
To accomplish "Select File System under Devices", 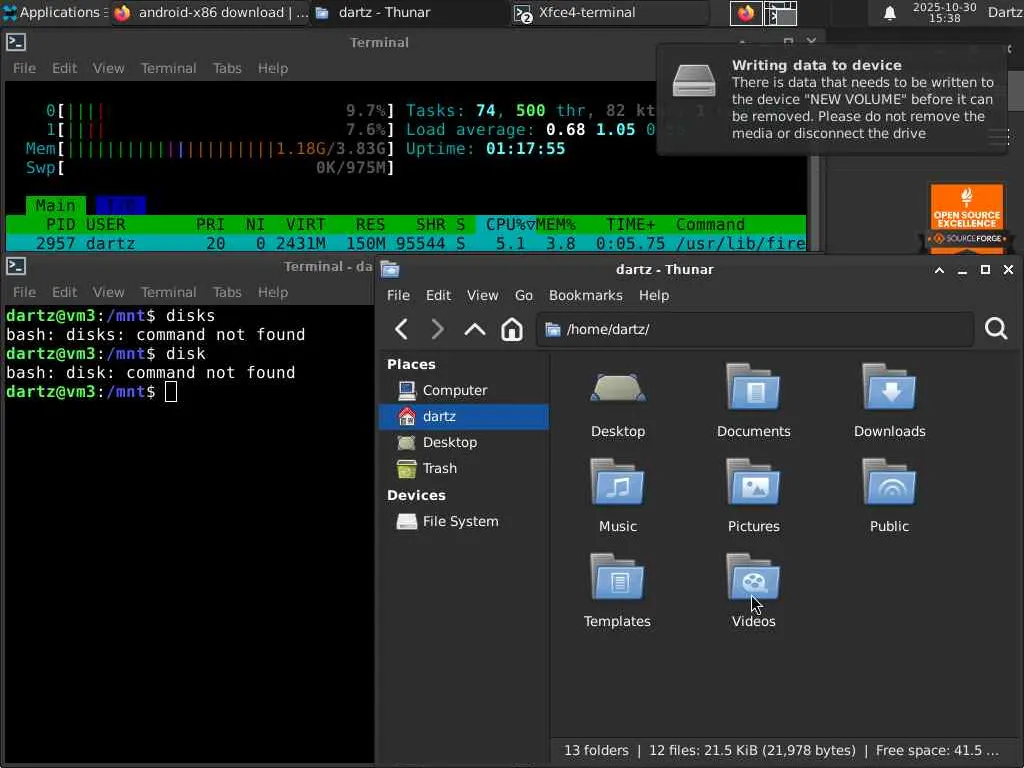I will click(x=459, y=521).
